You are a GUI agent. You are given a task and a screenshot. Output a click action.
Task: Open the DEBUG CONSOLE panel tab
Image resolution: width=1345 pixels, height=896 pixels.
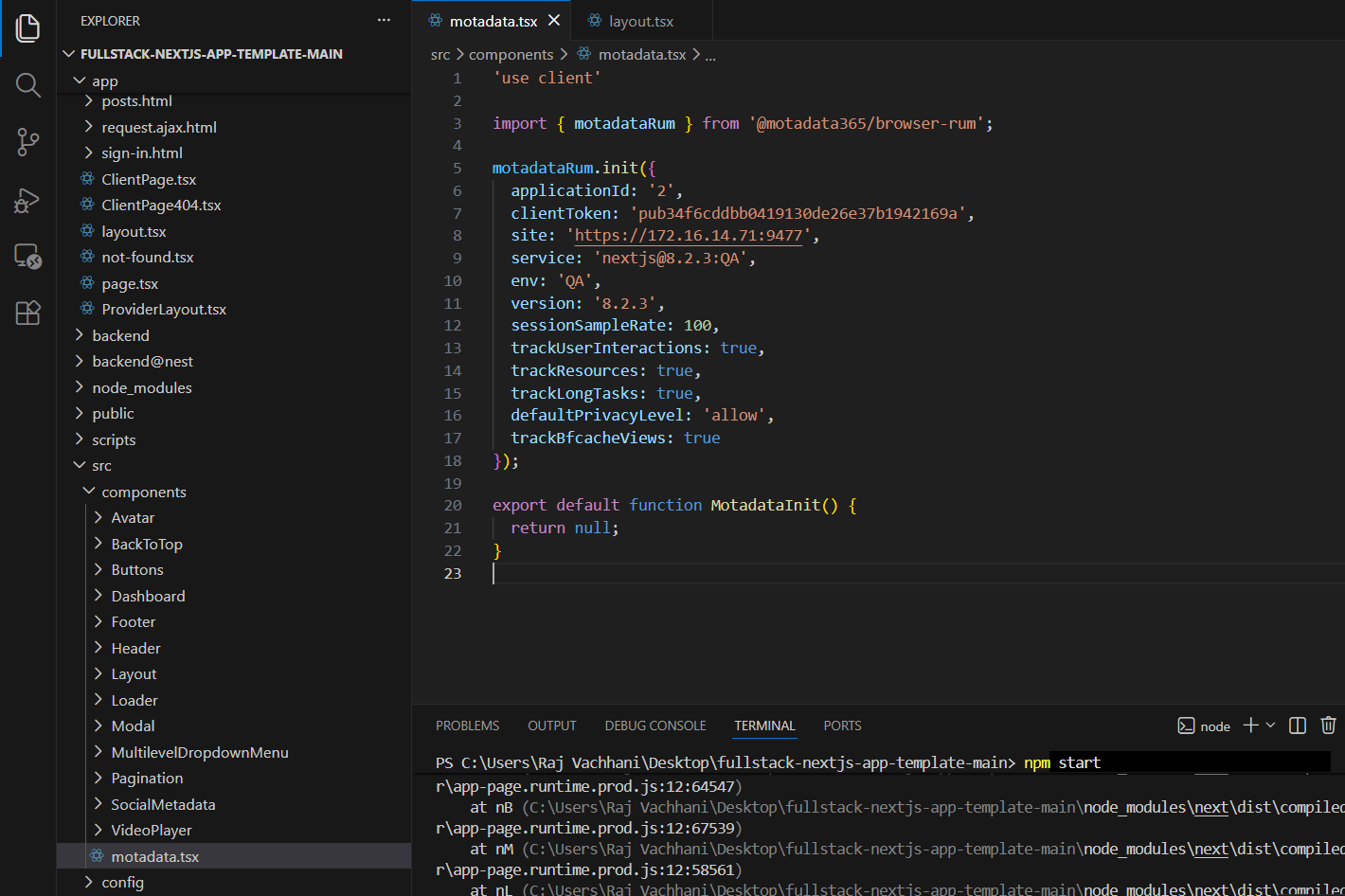coord(655,726)
